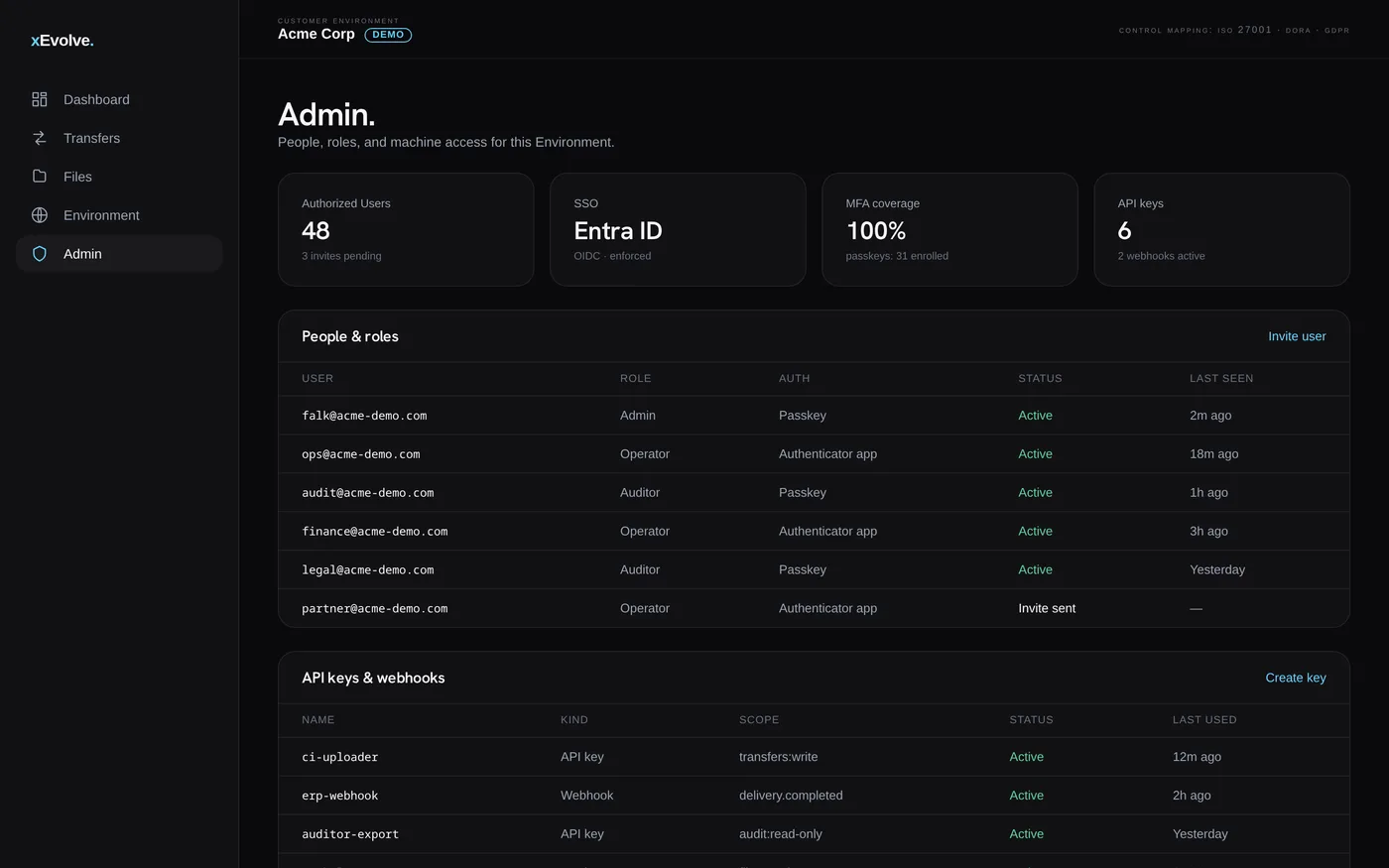Click the KIND column header
1389x868 pixels.
(x=574, y=720)
